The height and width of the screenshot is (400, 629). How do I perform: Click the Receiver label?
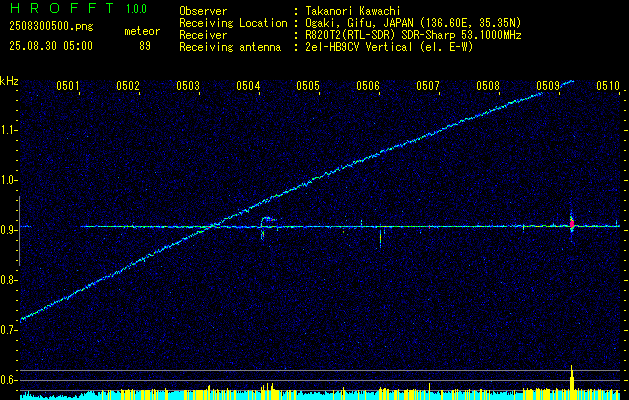coord(203,35)
